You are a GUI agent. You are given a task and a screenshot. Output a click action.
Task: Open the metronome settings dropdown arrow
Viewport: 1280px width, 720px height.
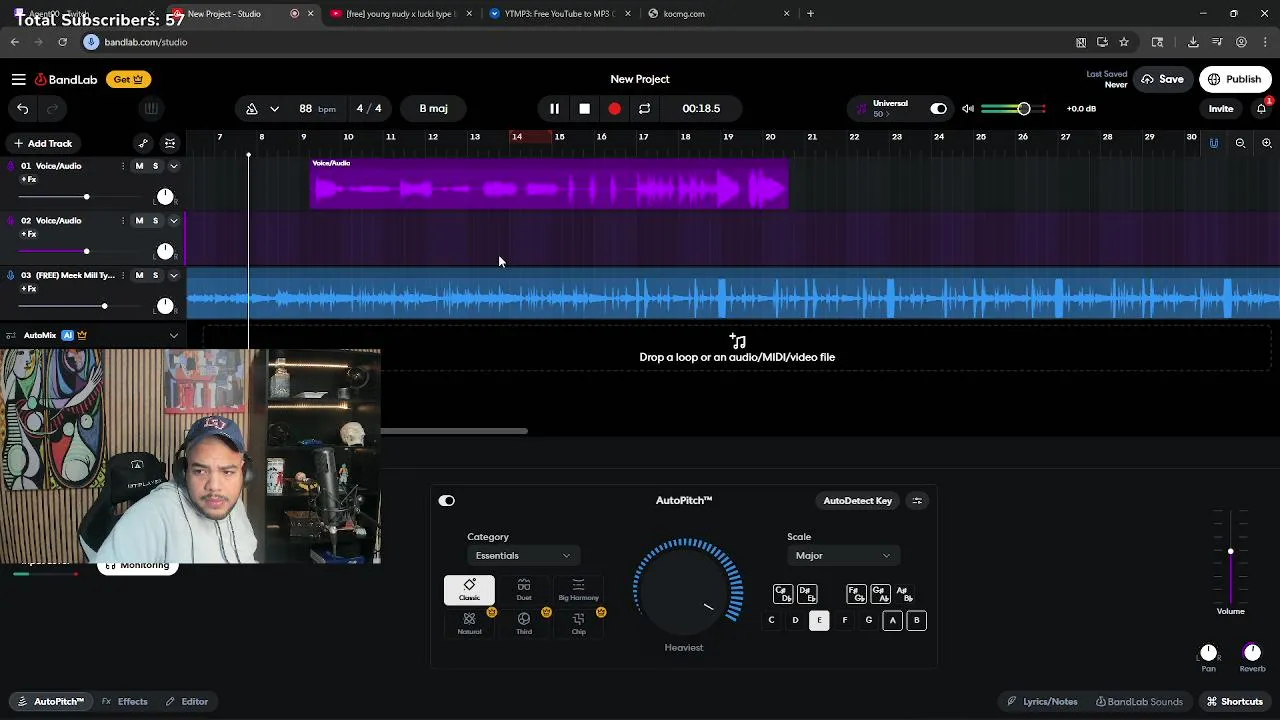point(274,108)
